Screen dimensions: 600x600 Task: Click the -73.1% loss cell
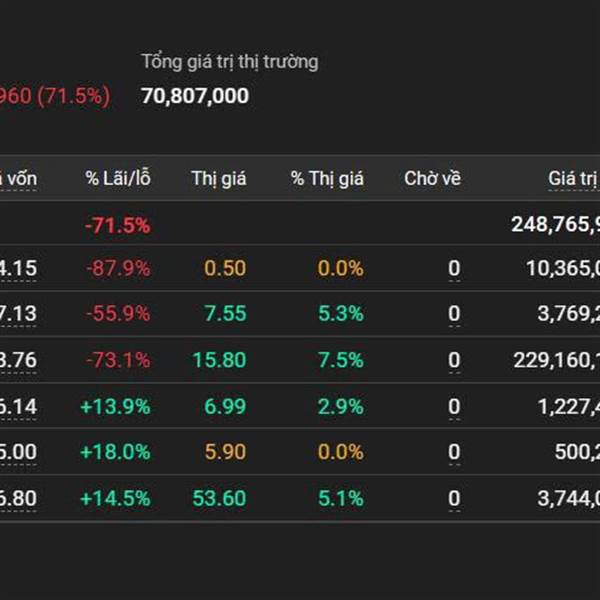117,360
